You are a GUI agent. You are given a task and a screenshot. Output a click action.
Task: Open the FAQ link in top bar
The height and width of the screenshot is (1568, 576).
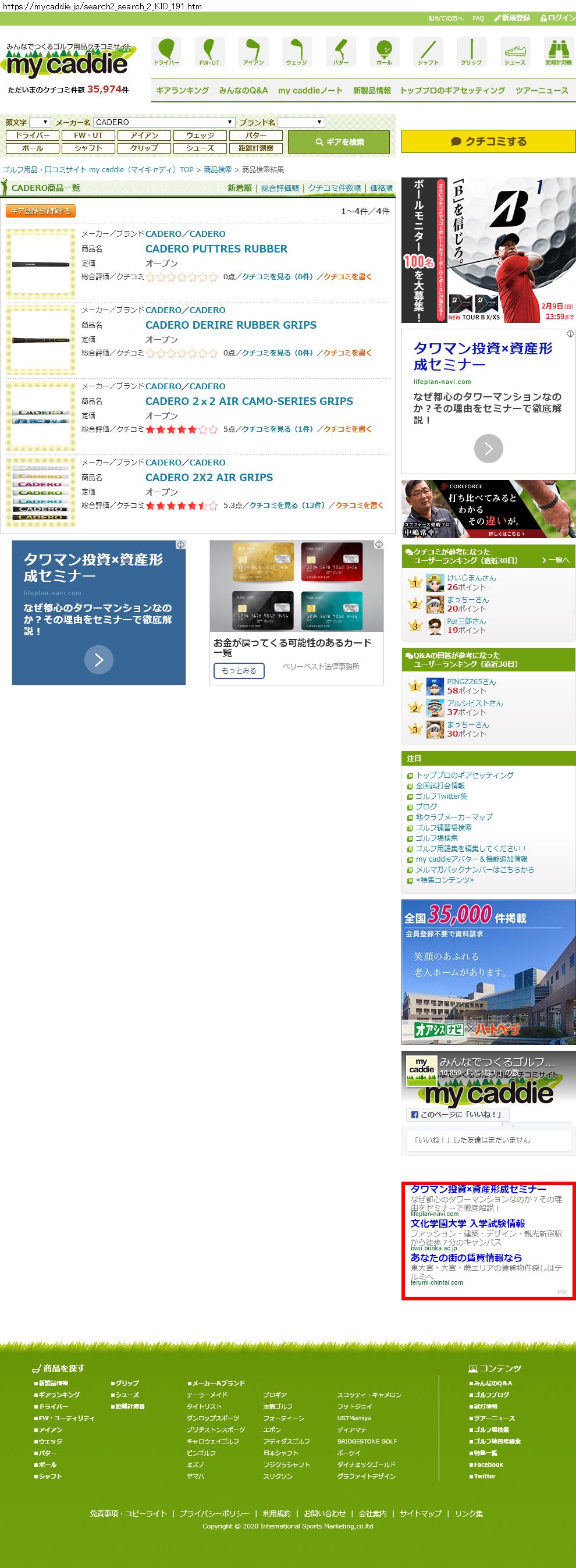(478, 18)
